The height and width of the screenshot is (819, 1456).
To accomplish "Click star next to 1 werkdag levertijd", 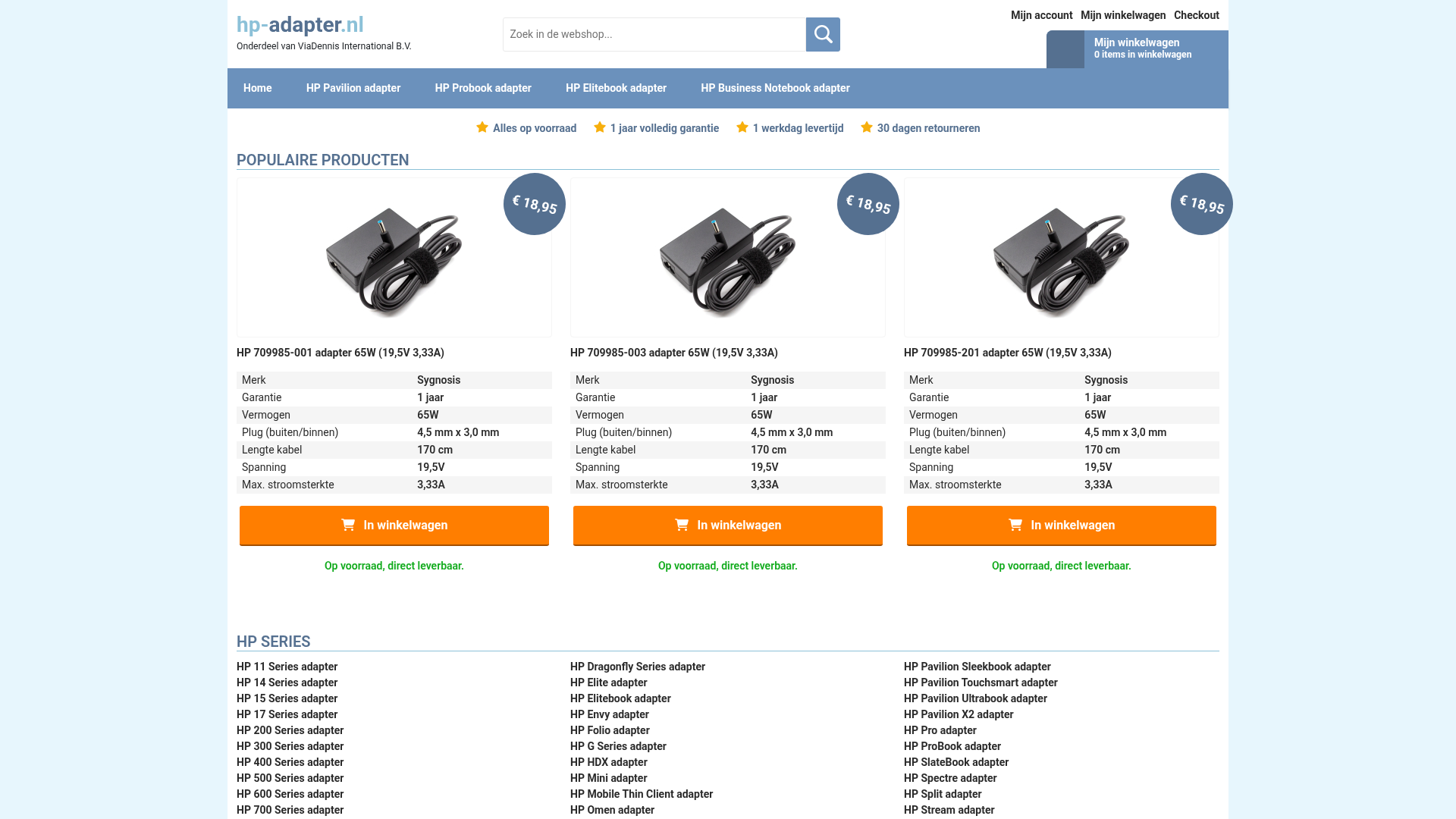I will 742,127.
